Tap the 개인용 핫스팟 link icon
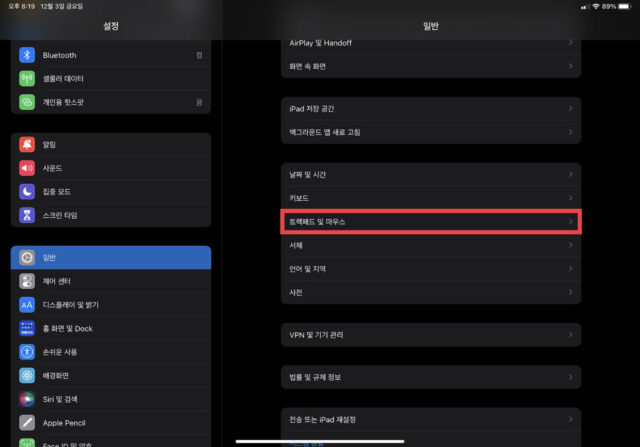 [27, 103]
